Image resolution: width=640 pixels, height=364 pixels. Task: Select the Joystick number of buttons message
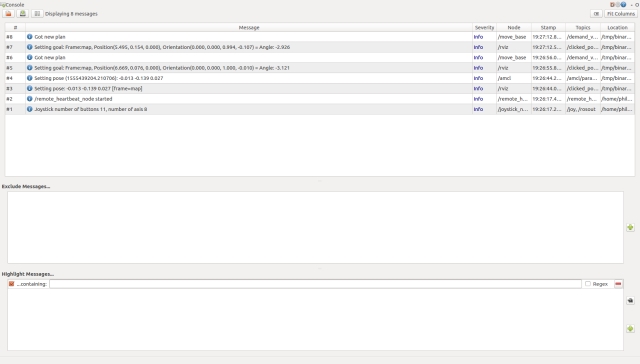(x=320, y=109)
